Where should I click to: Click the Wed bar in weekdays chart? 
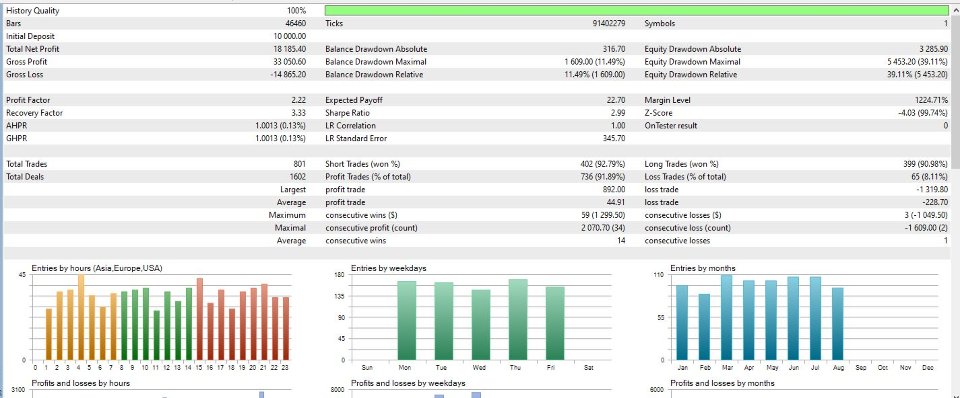tap(481, 325)
